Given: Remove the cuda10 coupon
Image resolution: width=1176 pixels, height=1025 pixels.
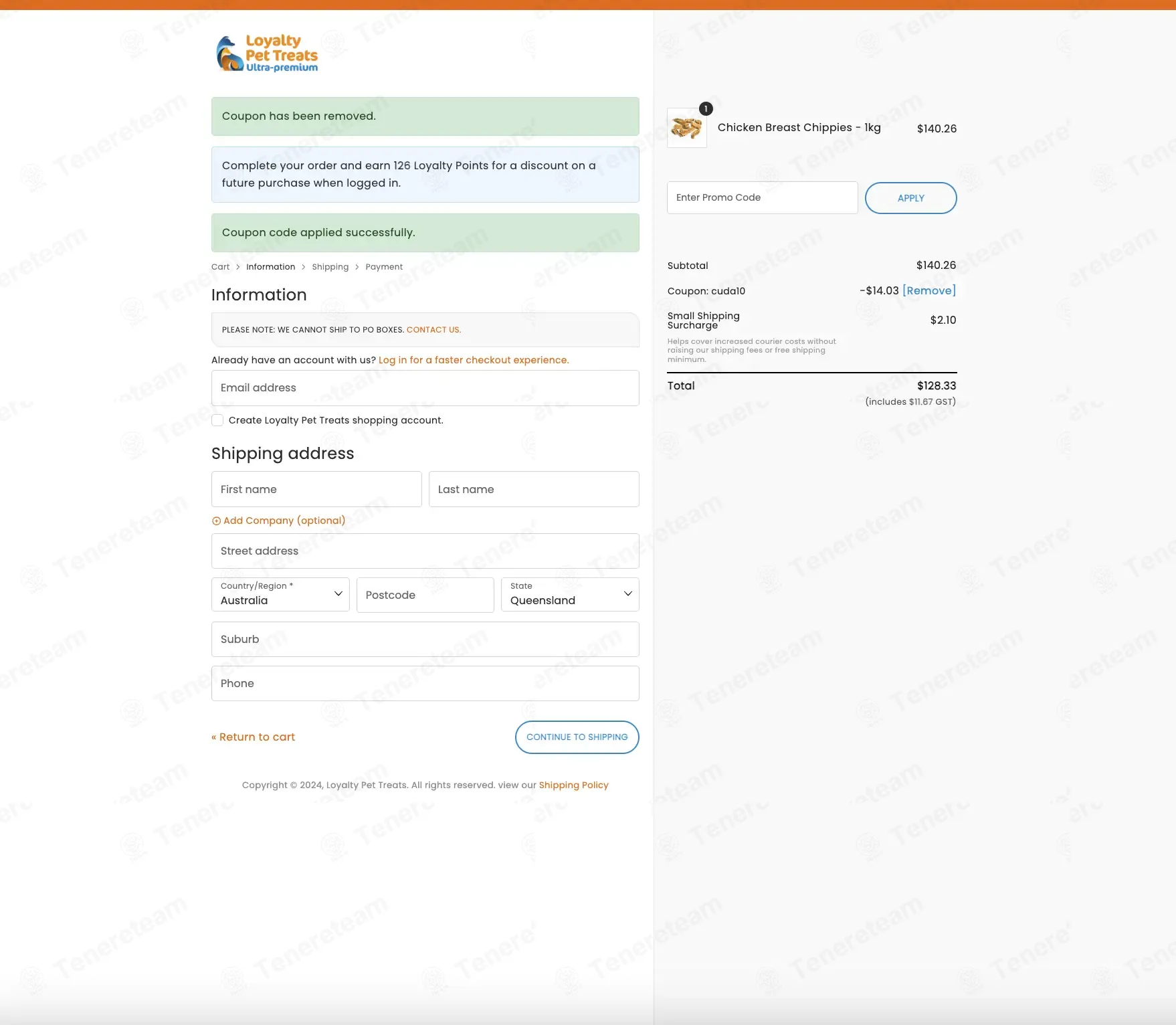Looking at the screenshot, I should [x=929, y=290].
